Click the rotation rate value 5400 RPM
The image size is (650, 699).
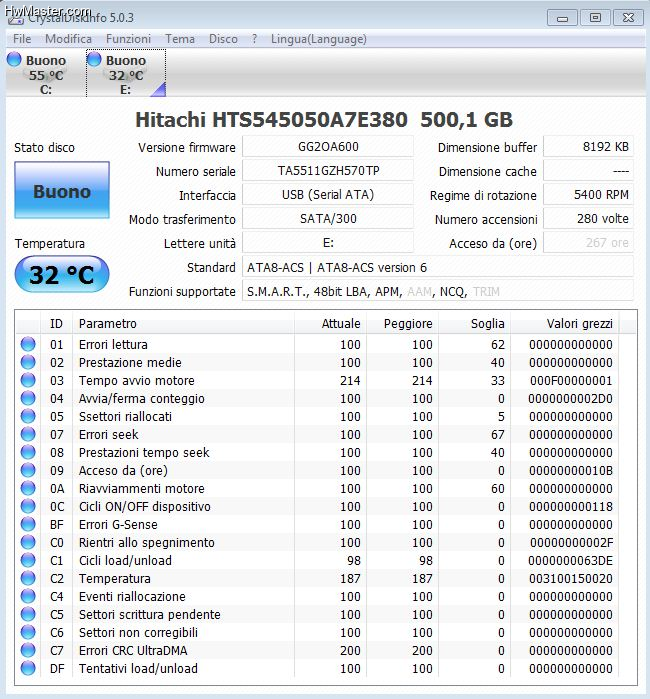588,195
